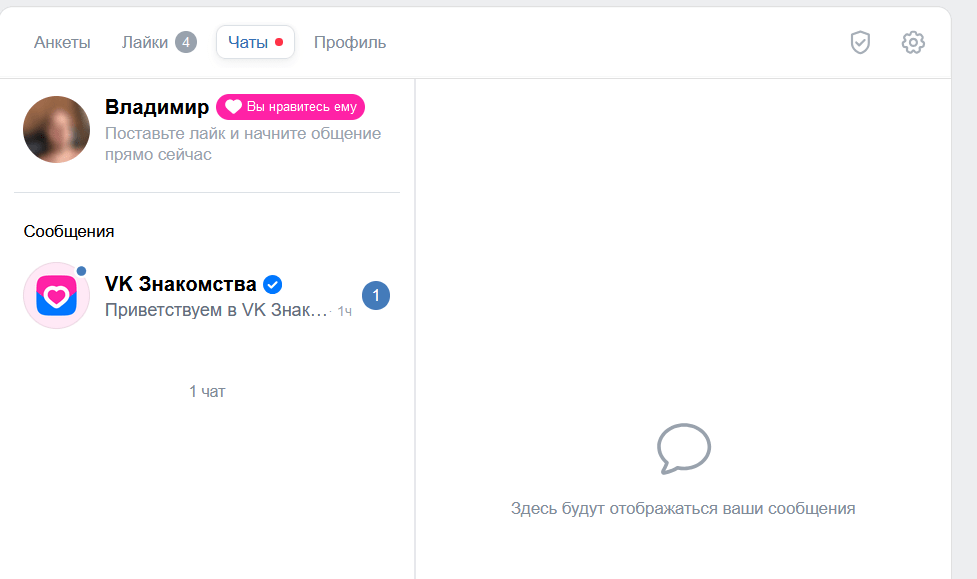Image resolution: width=977 pixels, height=579 pixels.
Task: Click the VK Знакомства heart logo avatar
Action: click(57, 296)
